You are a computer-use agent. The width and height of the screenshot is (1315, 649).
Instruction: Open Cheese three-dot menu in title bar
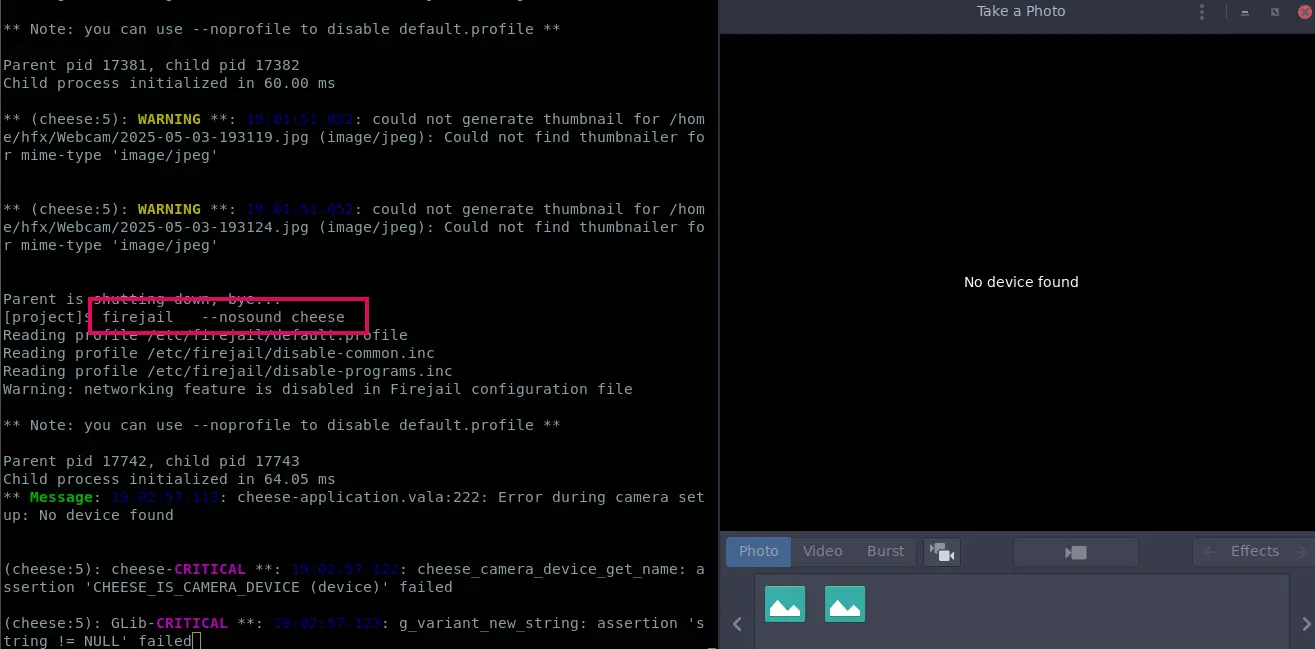tap(1202, 12)
